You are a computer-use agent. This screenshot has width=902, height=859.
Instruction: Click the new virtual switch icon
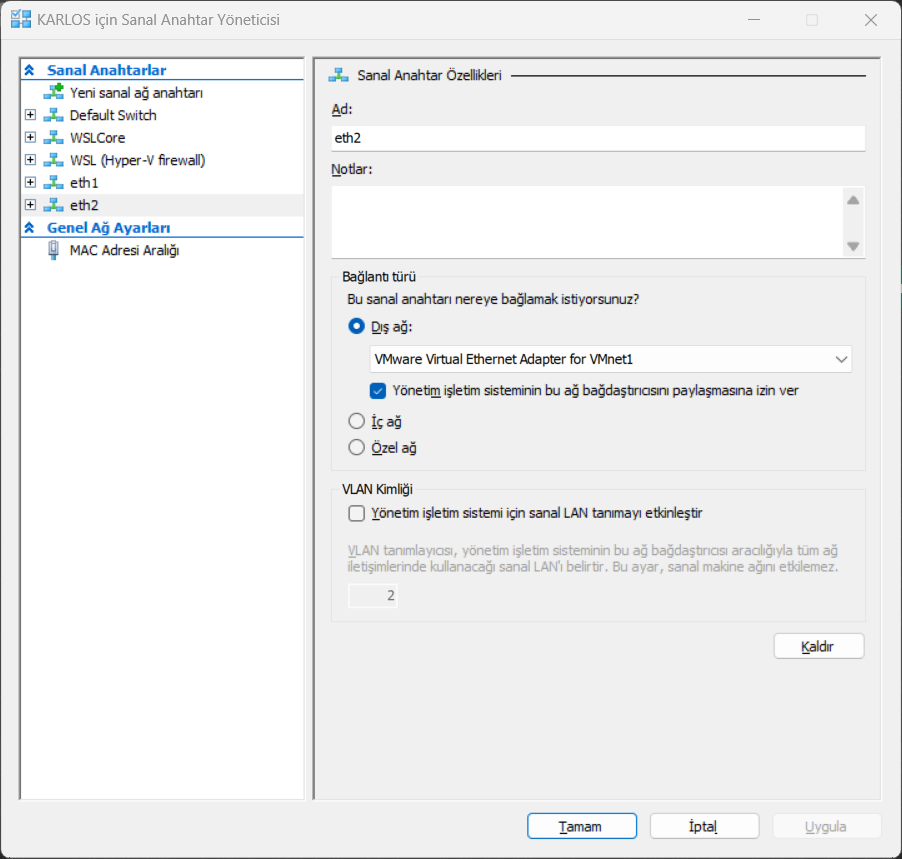pos(53,92)
